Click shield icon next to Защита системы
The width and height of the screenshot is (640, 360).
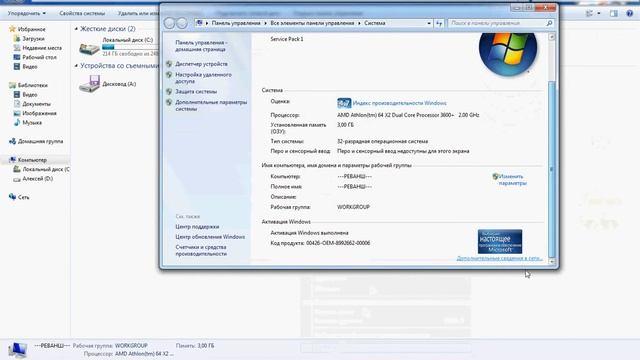169,92
